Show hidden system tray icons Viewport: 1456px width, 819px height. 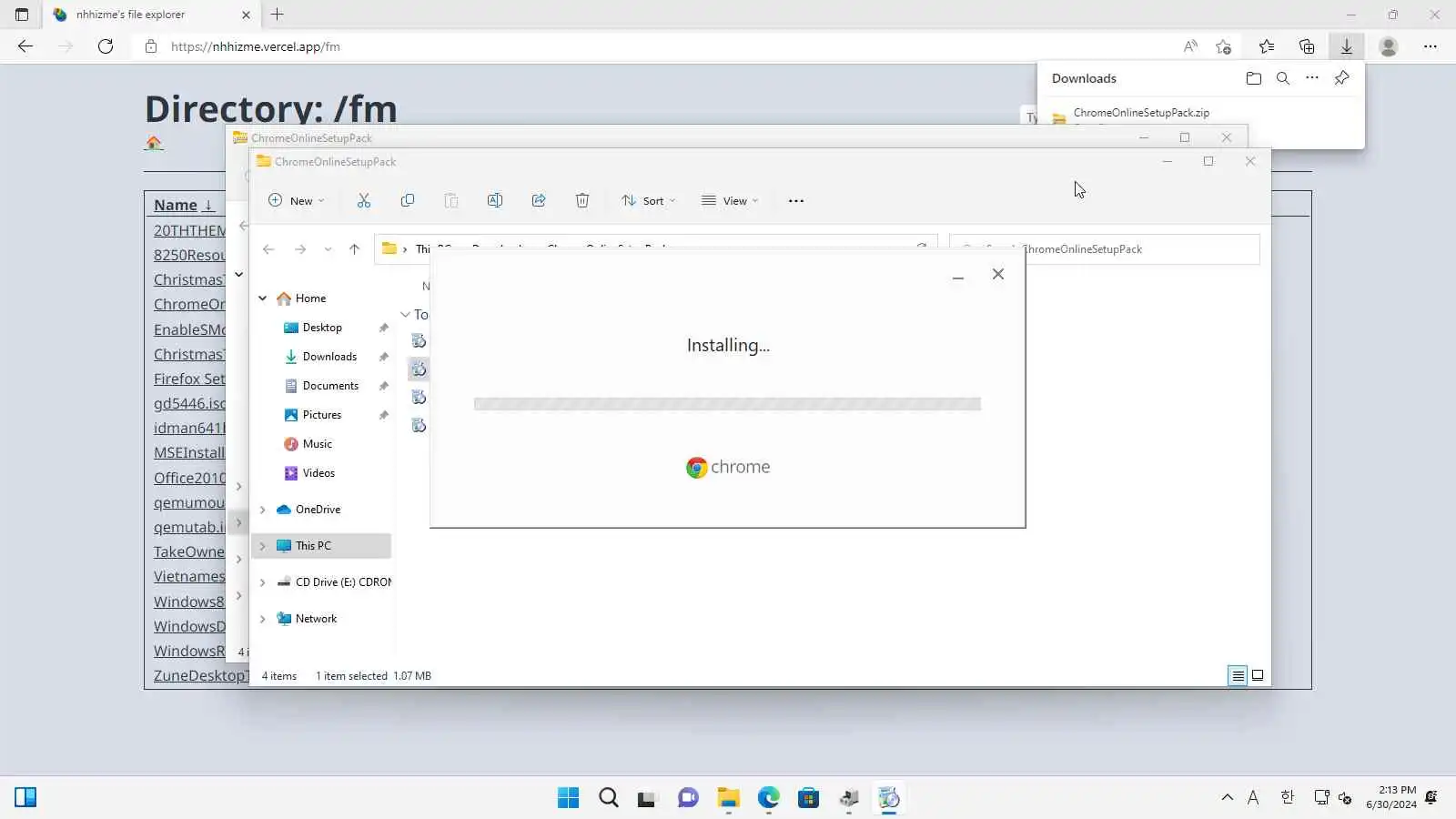click(x=1228, y=797)
